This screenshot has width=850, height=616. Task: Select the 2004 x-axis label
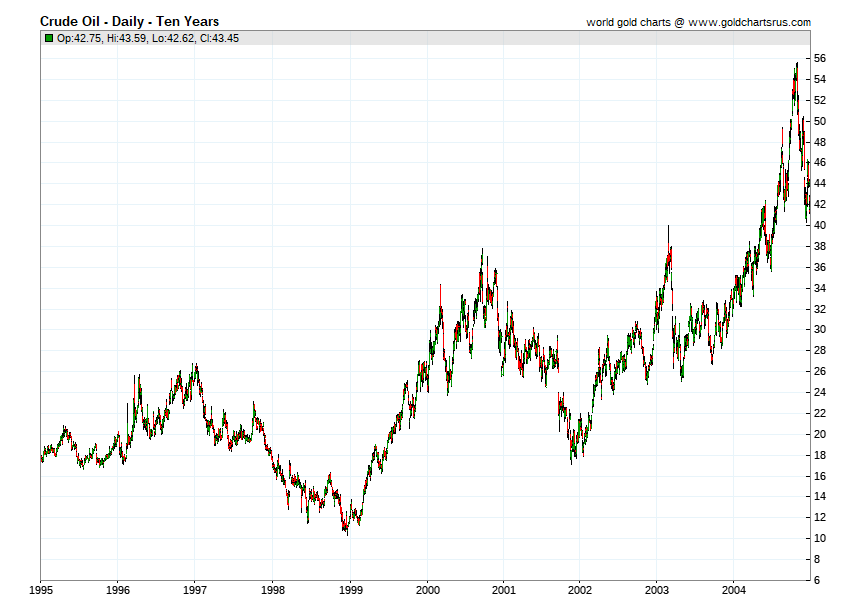tap(733, 590)
